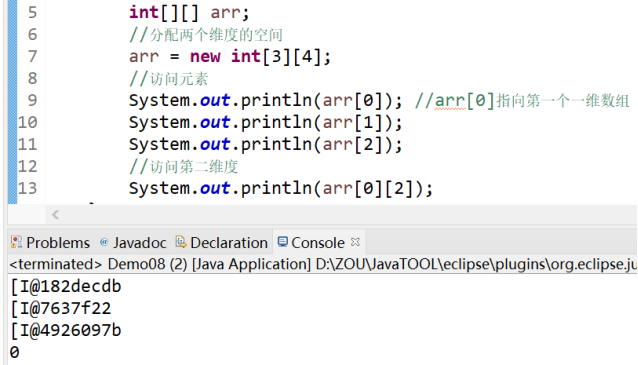
Task: Click line number 7 in the gutter
Action: (33, 56)
